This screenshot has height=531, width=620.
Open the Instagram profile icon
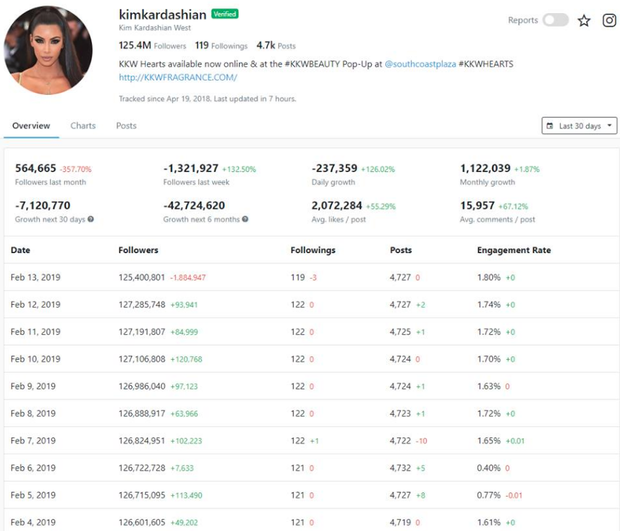pyautogui.click(x=609, y=20)
